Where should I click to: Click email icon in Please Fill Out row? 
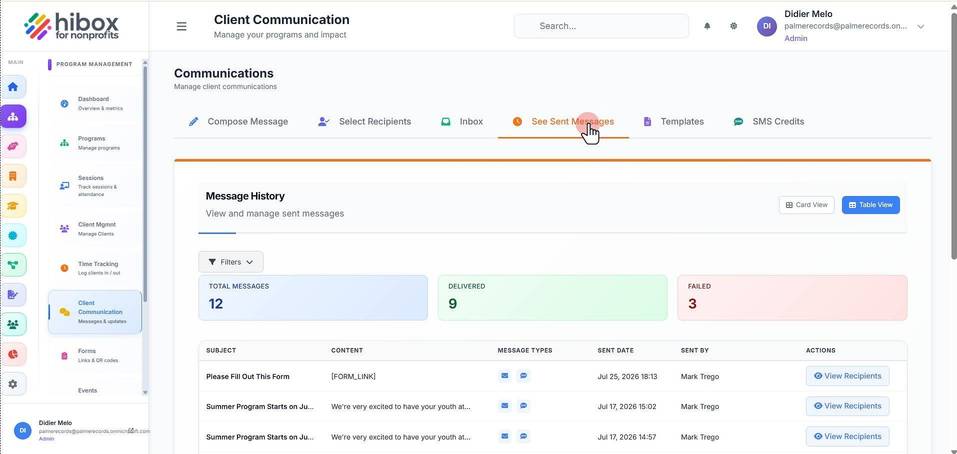[x=505, y=376]
